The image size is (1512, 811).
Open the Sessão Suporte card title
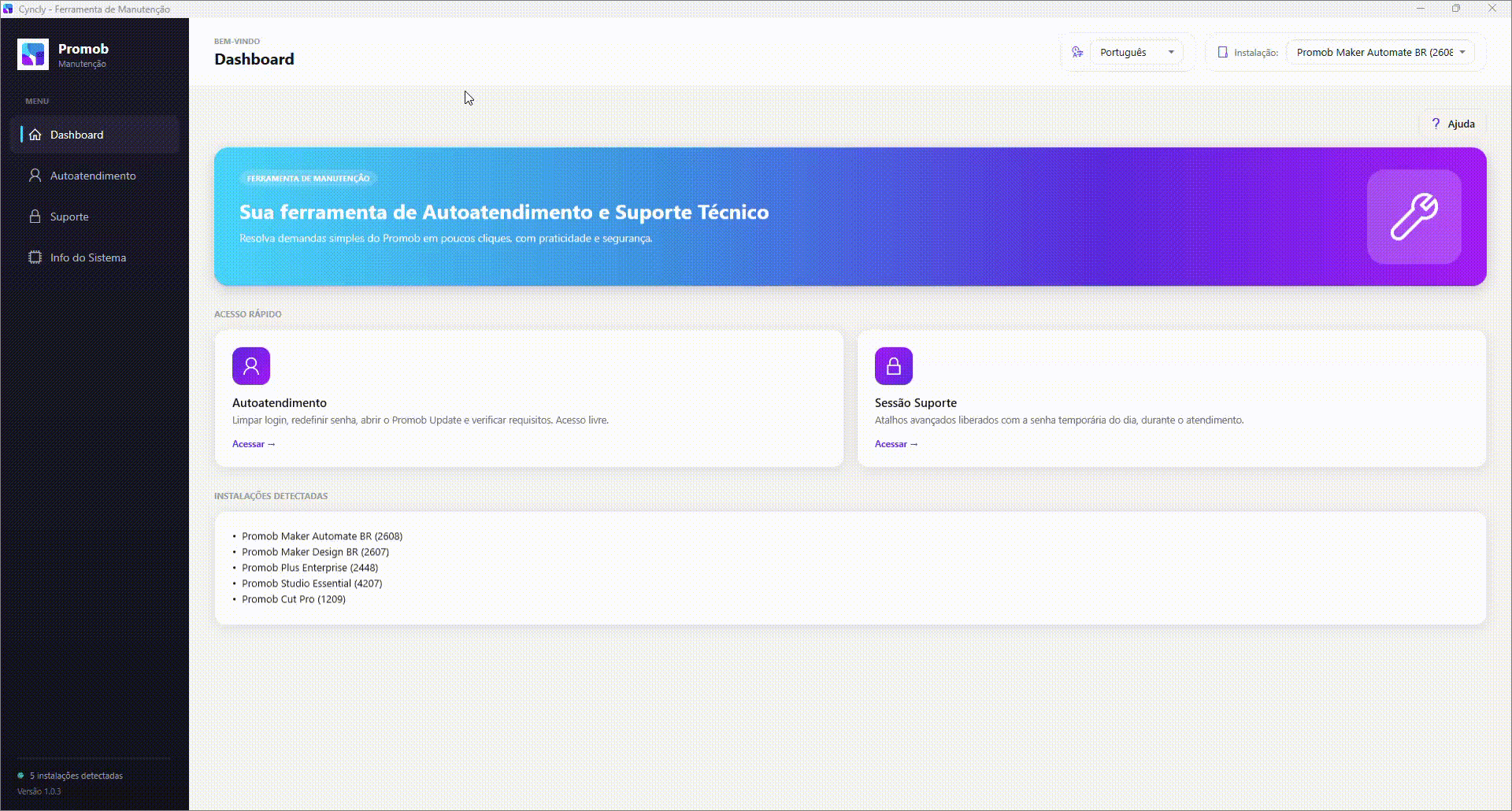916,402
